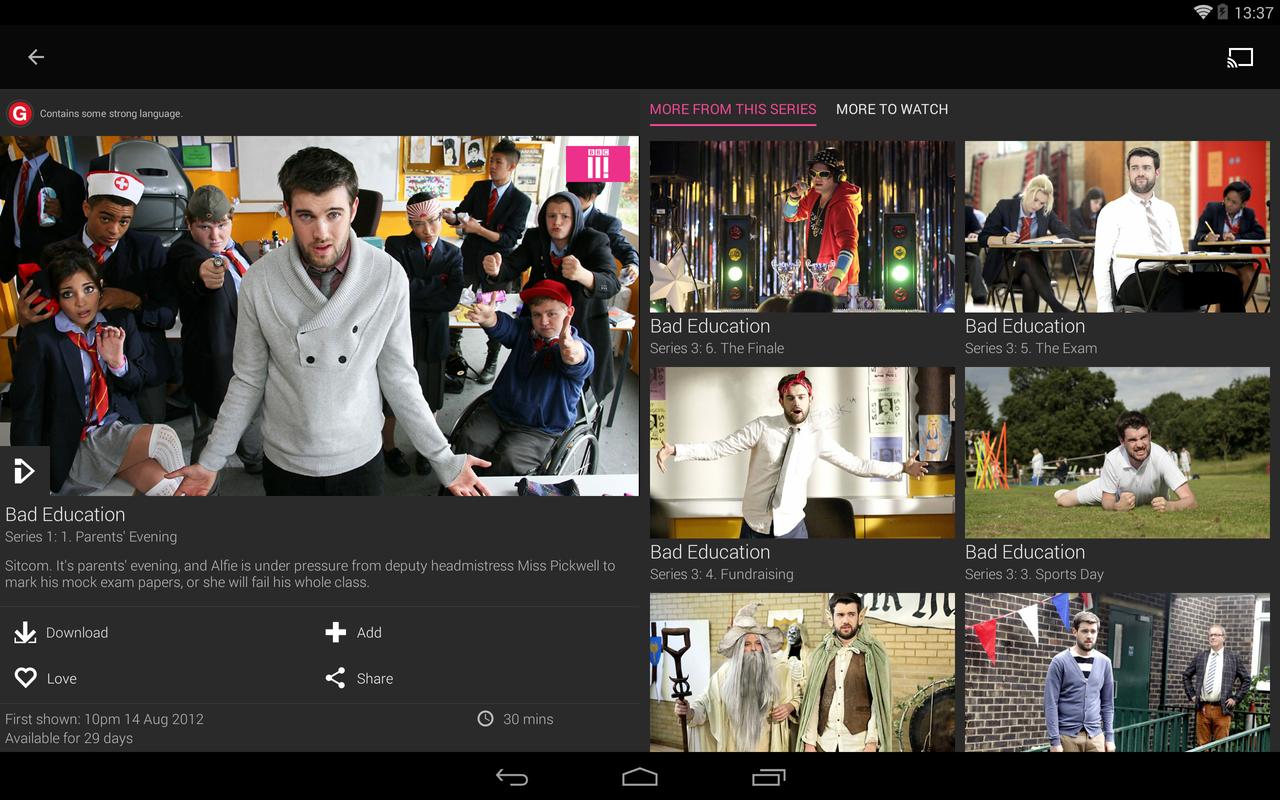Tap the G guidance rating icon

coord(19,113)
